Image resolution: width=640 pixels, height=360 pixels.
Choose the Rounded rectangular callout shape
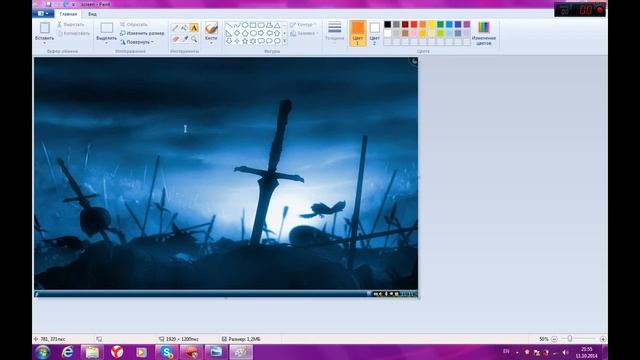[261, 41]
